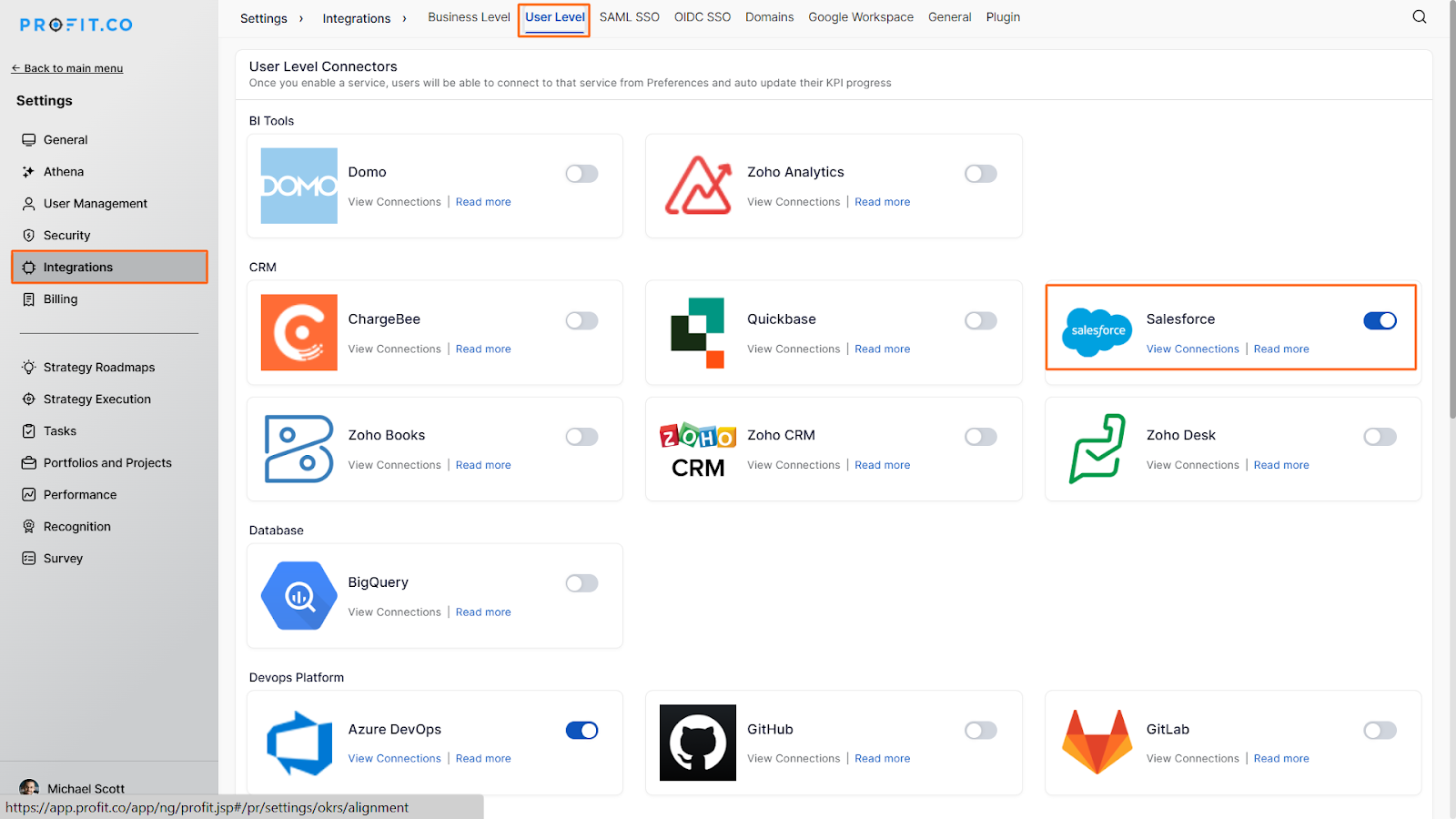Click the search magnifier icon
This screenshot has height=819, width=1456.
1420,16
